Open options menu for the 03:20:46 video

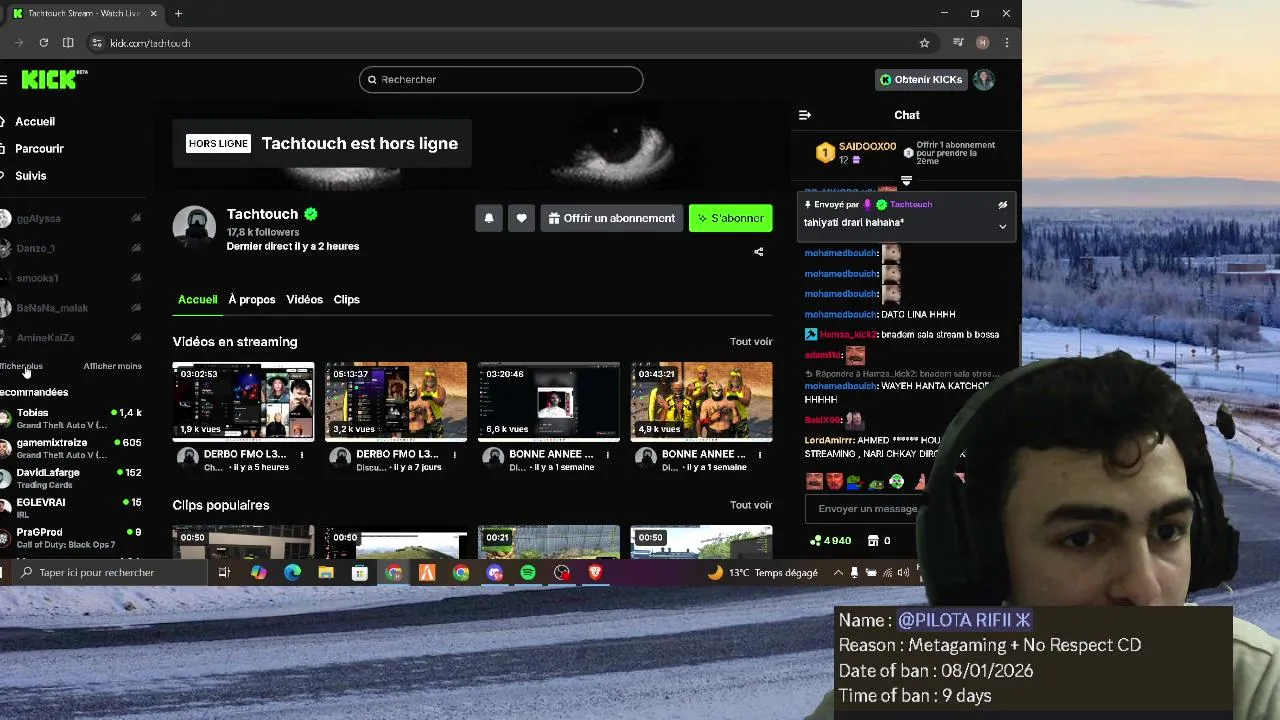607,455
